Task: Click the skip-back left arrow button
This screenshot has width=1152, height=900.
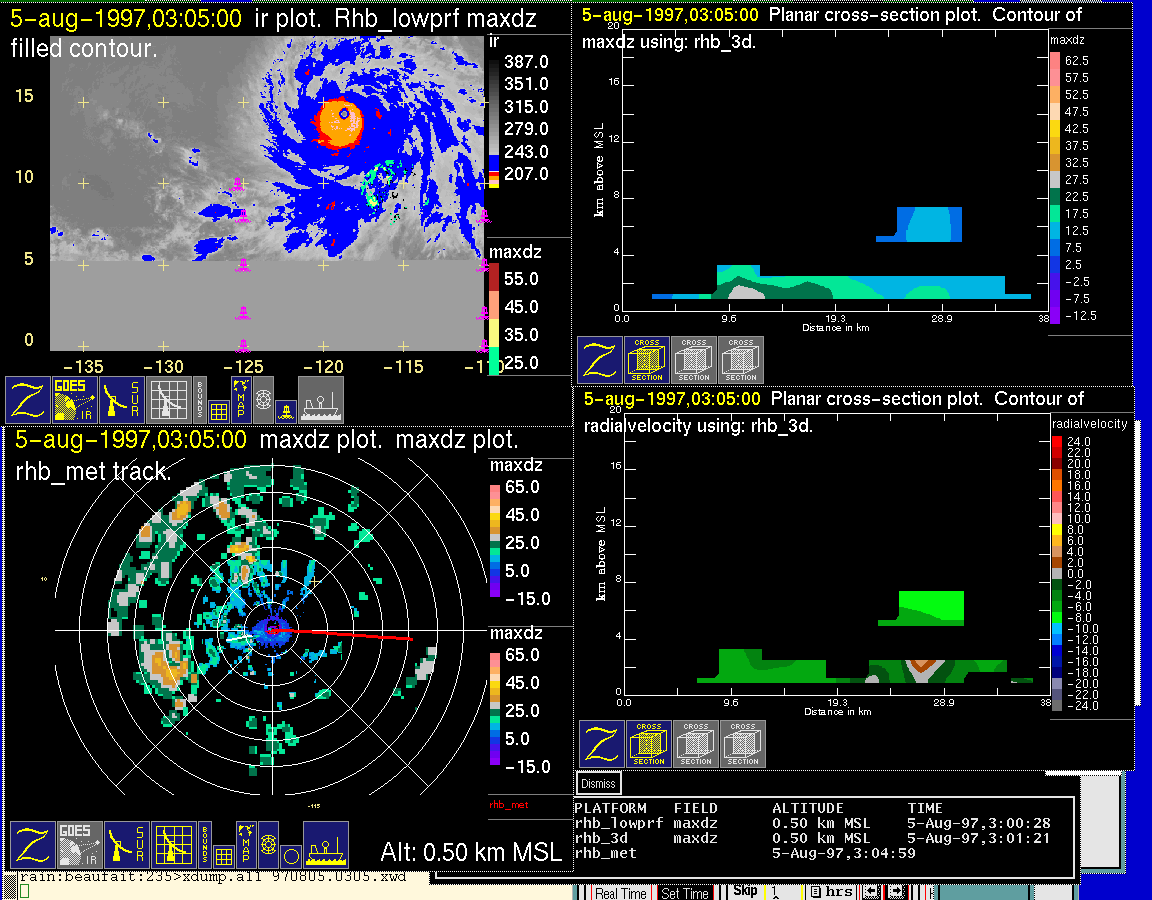Action: [x=871, y=892]
